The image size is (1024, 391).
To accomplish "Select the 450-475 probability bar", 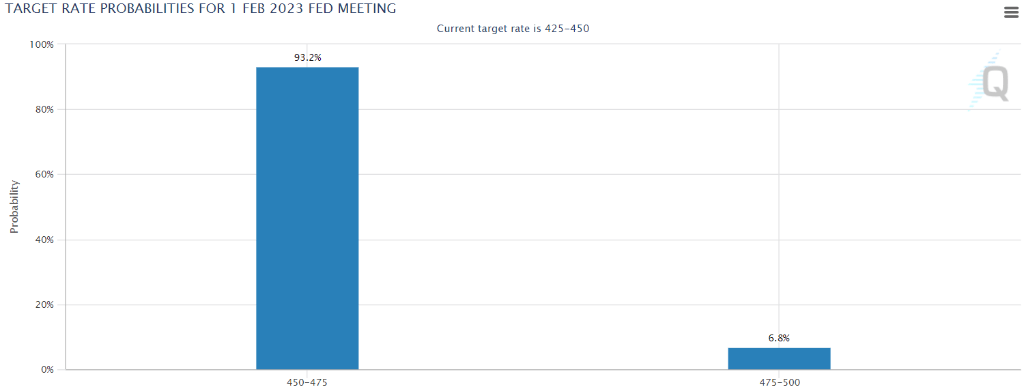I will [307, 219].
